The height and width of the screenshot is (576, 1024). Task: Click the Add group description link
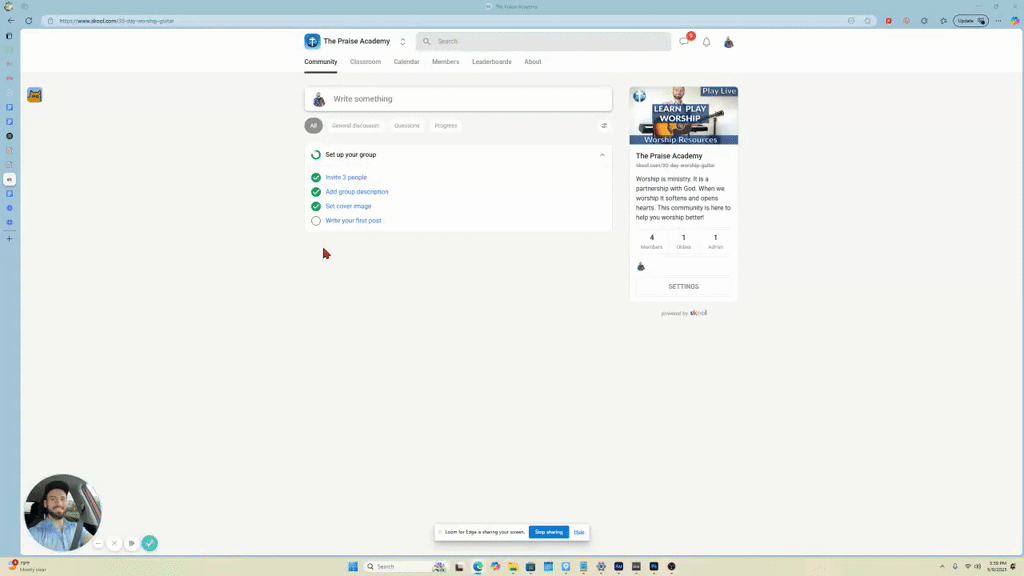coord(357,192)
